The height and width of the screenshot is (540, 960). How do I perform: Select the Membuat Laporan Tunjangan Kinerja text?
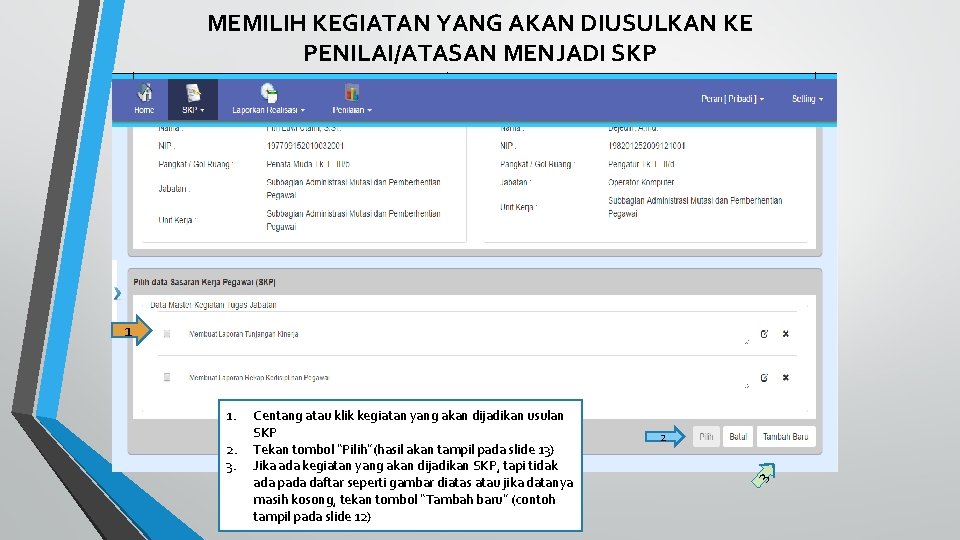coord(244,334)
